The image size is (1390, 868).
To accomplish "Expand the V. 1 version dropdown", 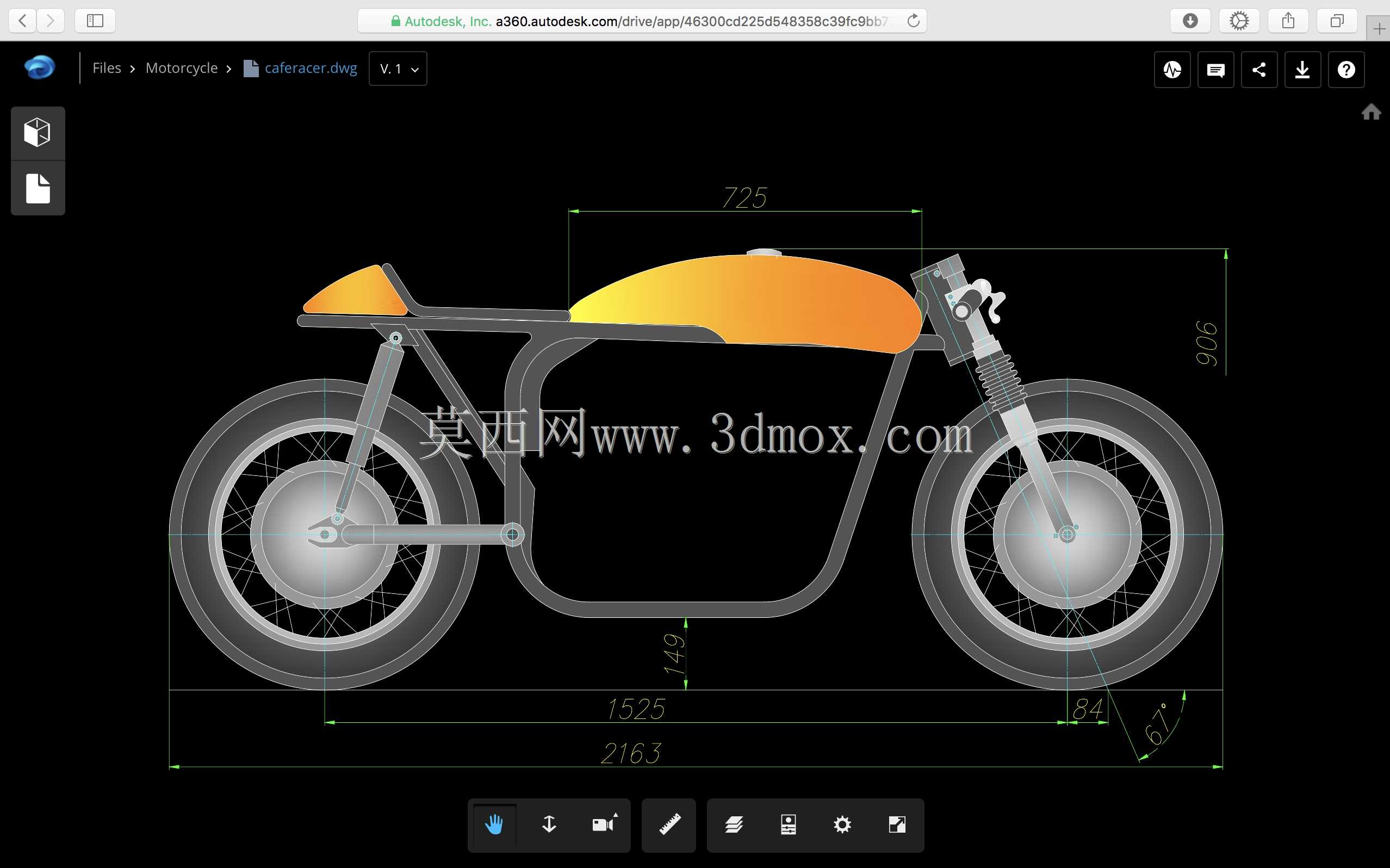I will point(398,69).
